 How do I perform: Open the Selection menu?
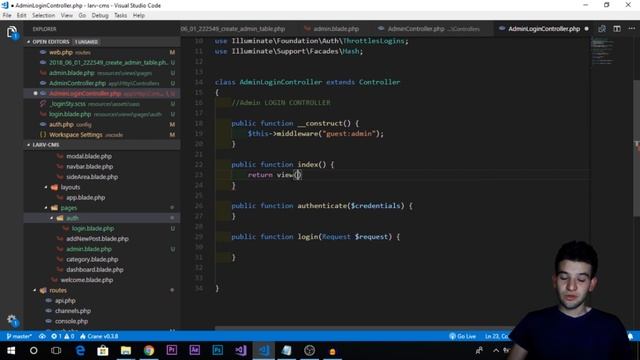(44, 16)
